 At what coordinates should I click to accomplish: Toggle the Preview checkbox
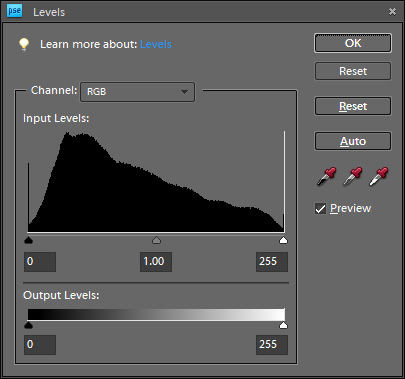click(320, 209)
